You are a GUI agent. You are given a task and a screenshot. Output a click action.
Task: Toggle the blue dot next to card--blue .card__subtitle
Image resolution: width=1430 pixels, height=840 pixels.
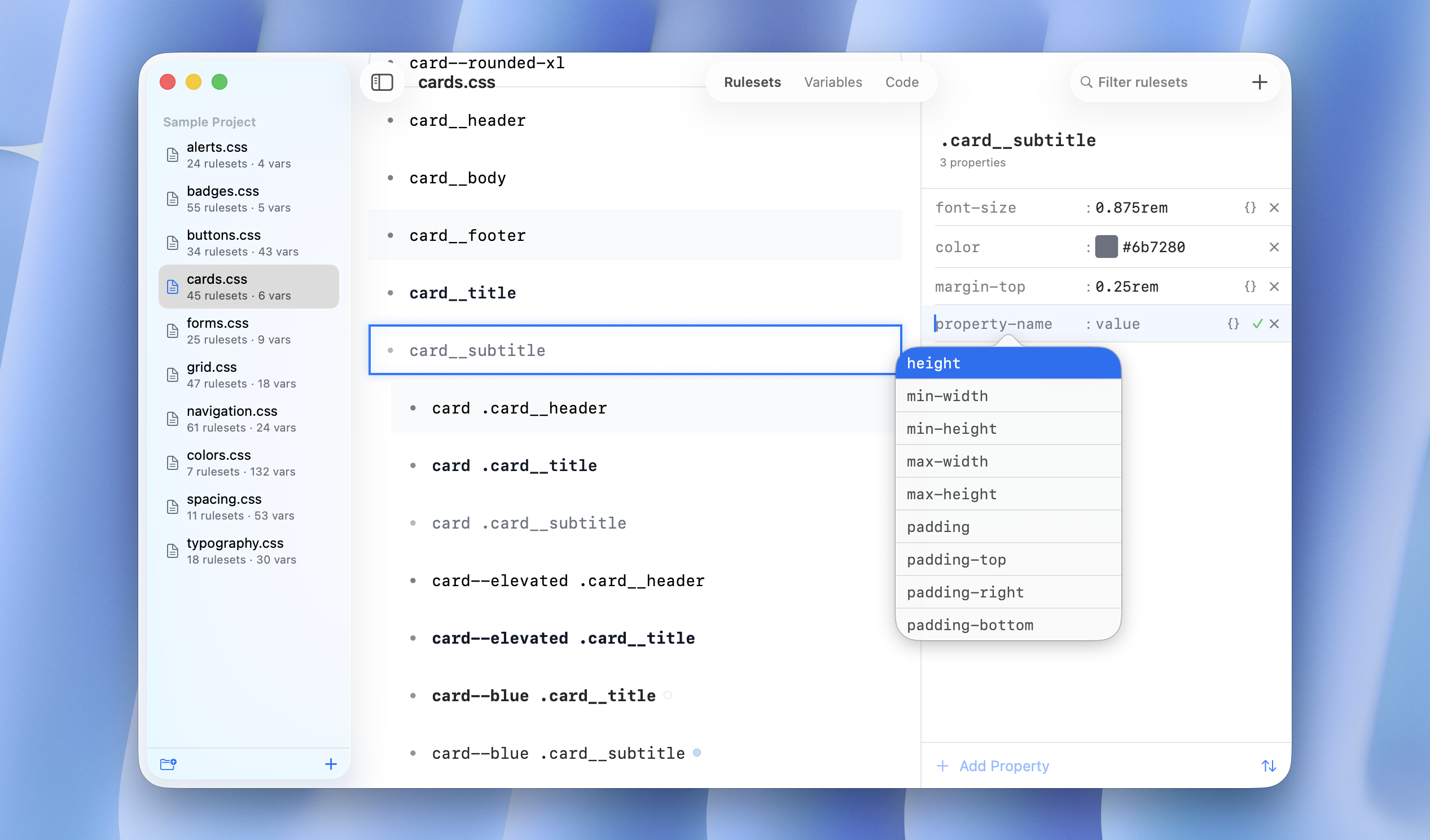[x=698, y=753]
